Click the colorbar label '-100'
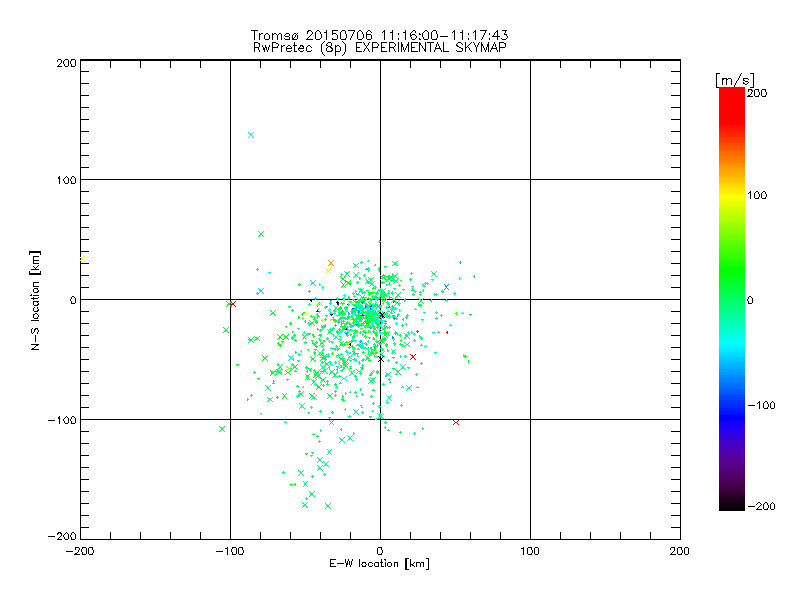Viewport: 800px width, 600px height. tap(762, 406)
